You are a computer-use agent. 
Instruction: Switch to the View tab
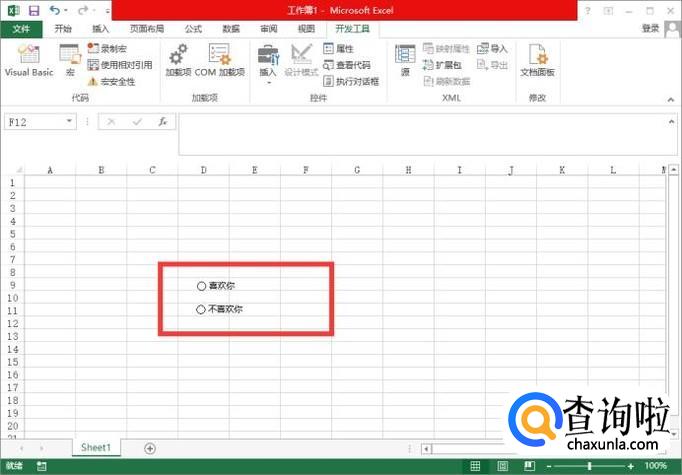pos(306,29)
